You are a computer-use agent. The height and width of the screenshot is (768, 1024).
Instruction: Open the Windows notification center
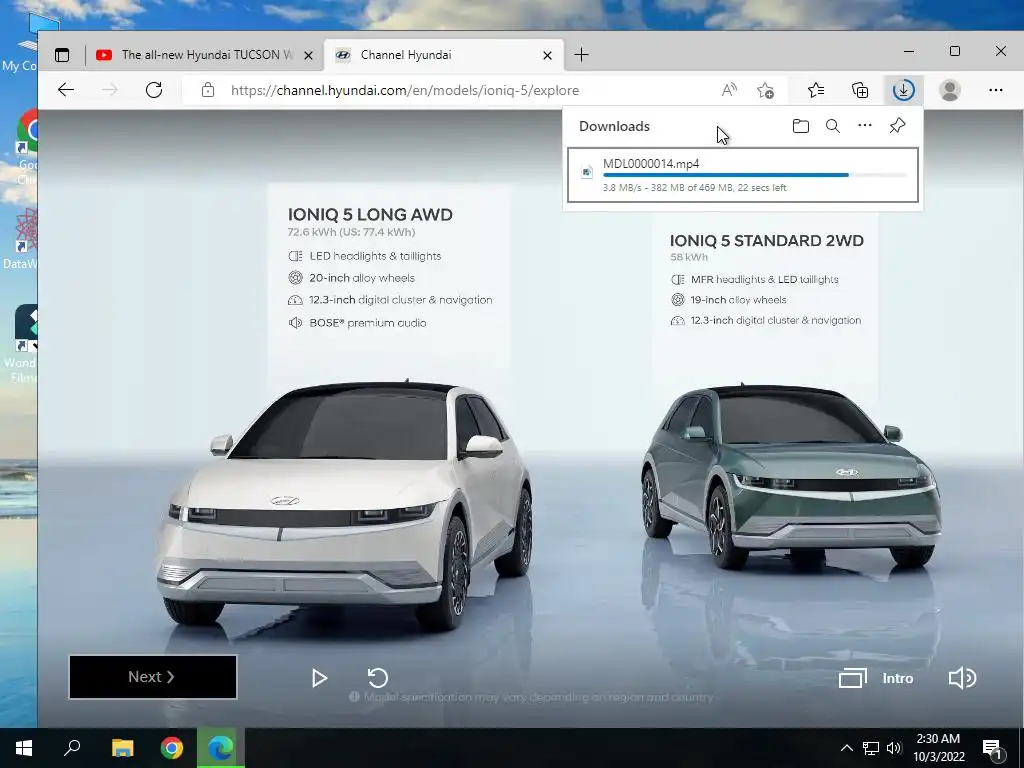pyautogui.click(x=992, y=749)
